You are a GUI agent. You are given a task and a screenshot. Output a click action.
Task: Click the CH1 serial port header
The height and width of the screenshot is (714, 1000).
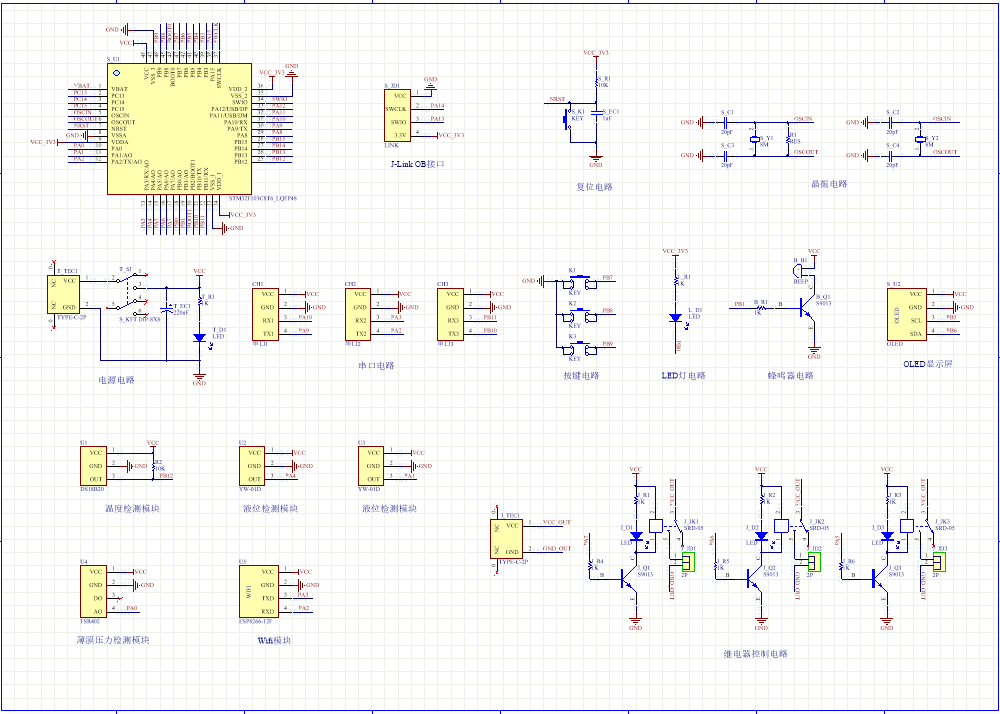tap(267, 313)
